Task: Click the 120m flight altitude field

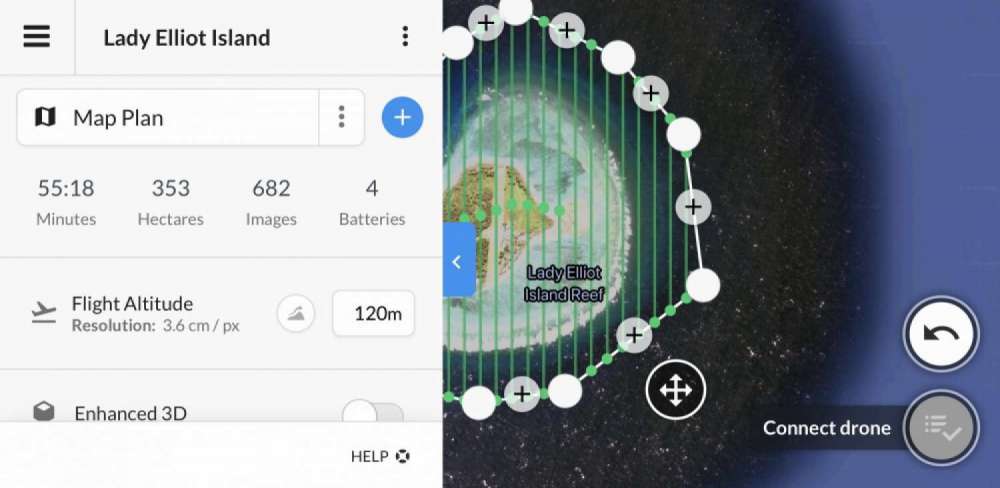Action: coord(374,313)
